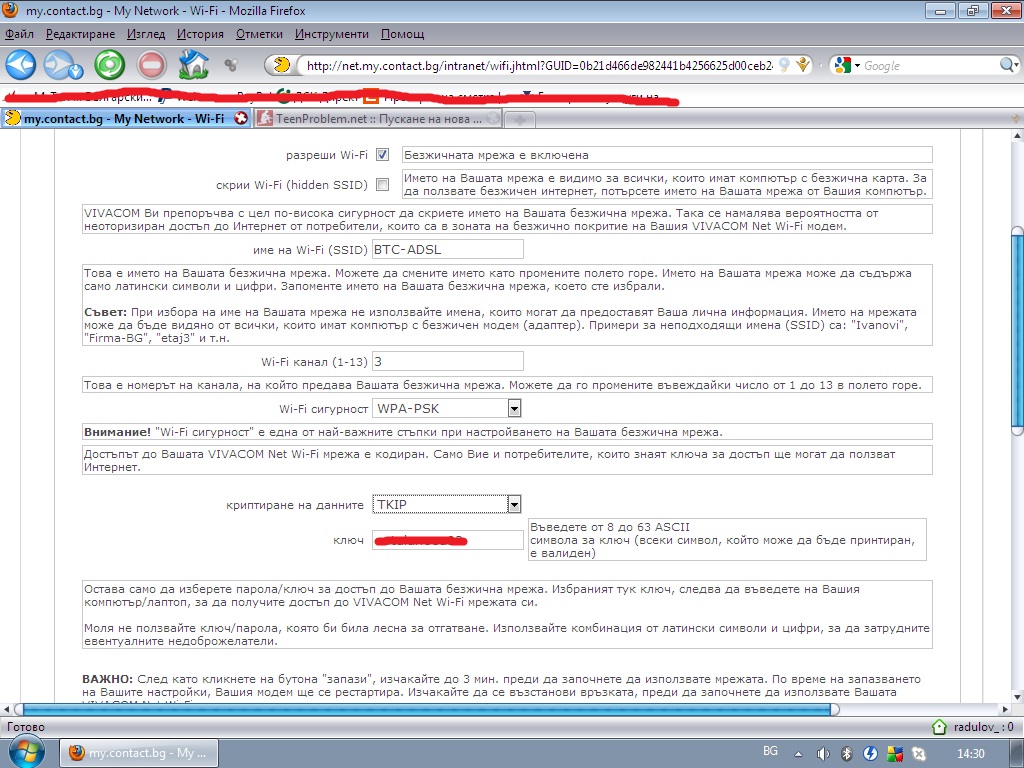Click the BG language indicator
This screenshot has width=1024, height=768.
[770, 751]
